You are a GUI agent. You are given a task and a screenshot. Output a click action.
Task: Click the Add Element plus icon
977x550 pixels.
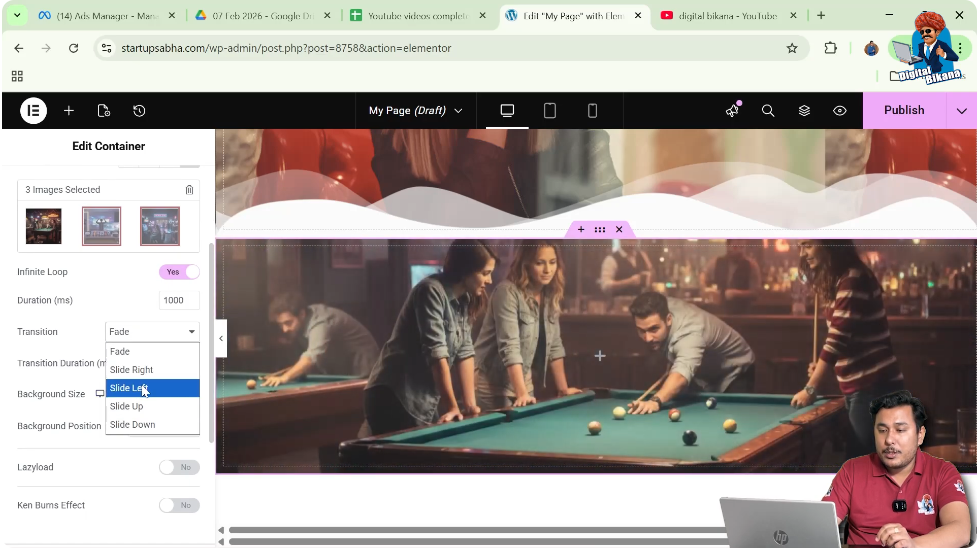click(x=68, y=111)
